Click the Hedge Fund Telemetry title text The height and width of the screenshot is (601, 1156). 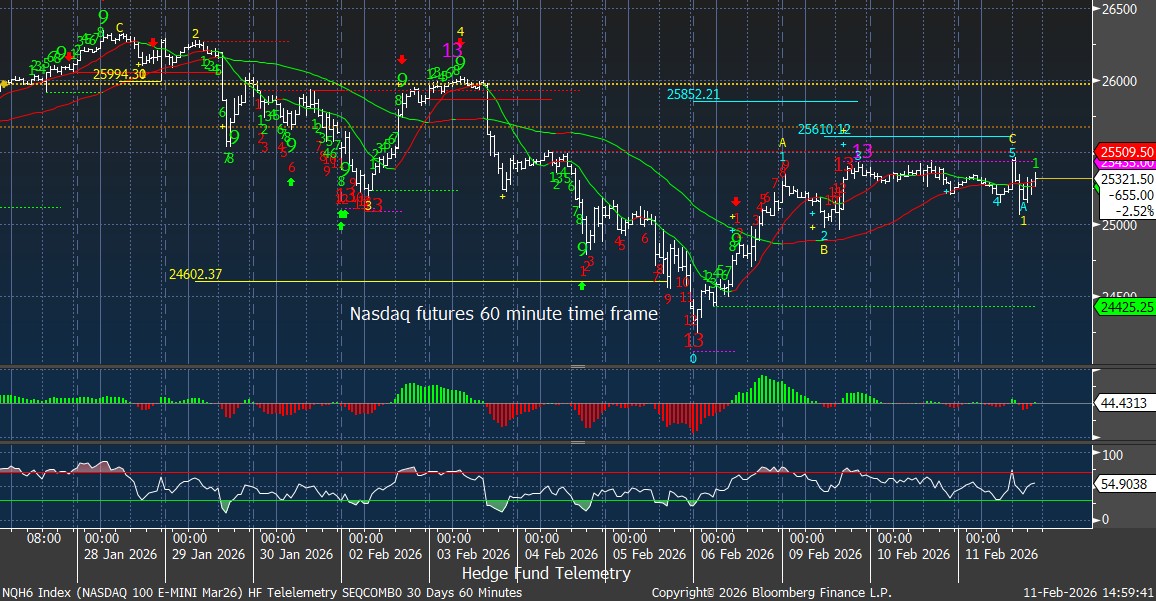click(546, 573)
